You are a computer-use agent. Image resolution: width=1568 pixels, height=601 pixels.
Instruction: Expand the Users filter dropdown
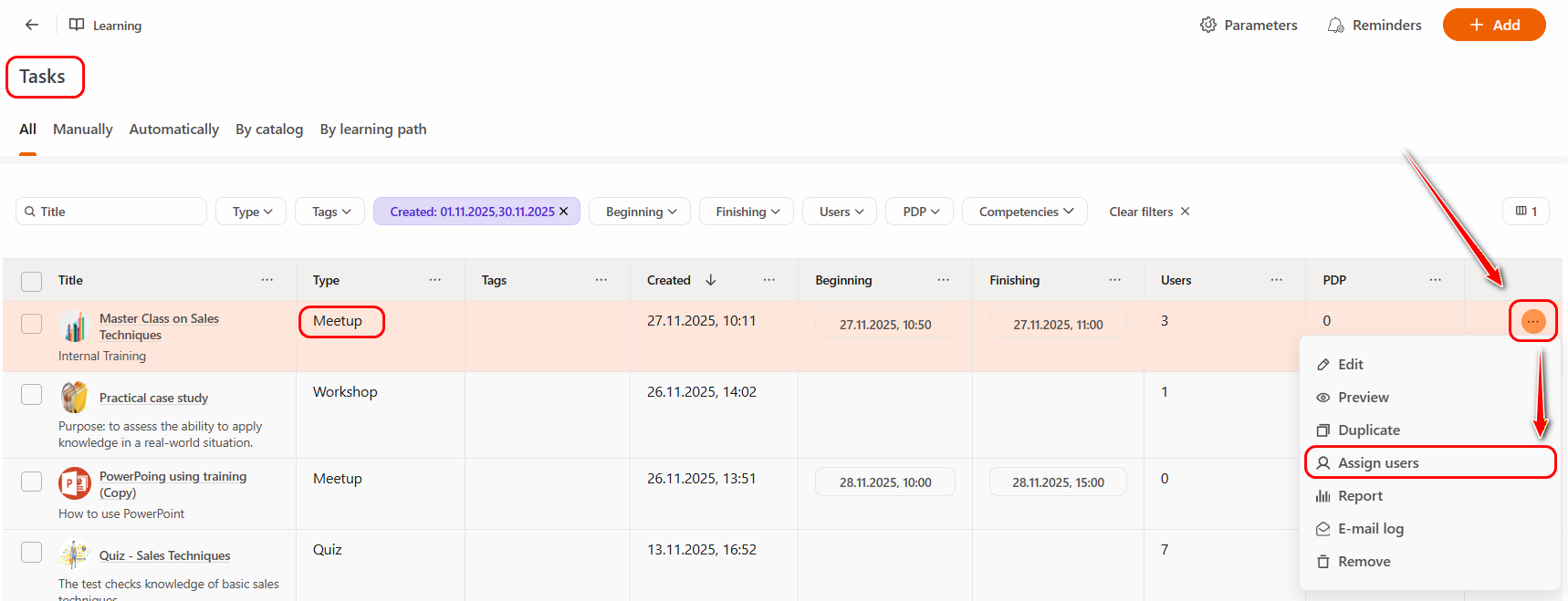tap(840, 212)
